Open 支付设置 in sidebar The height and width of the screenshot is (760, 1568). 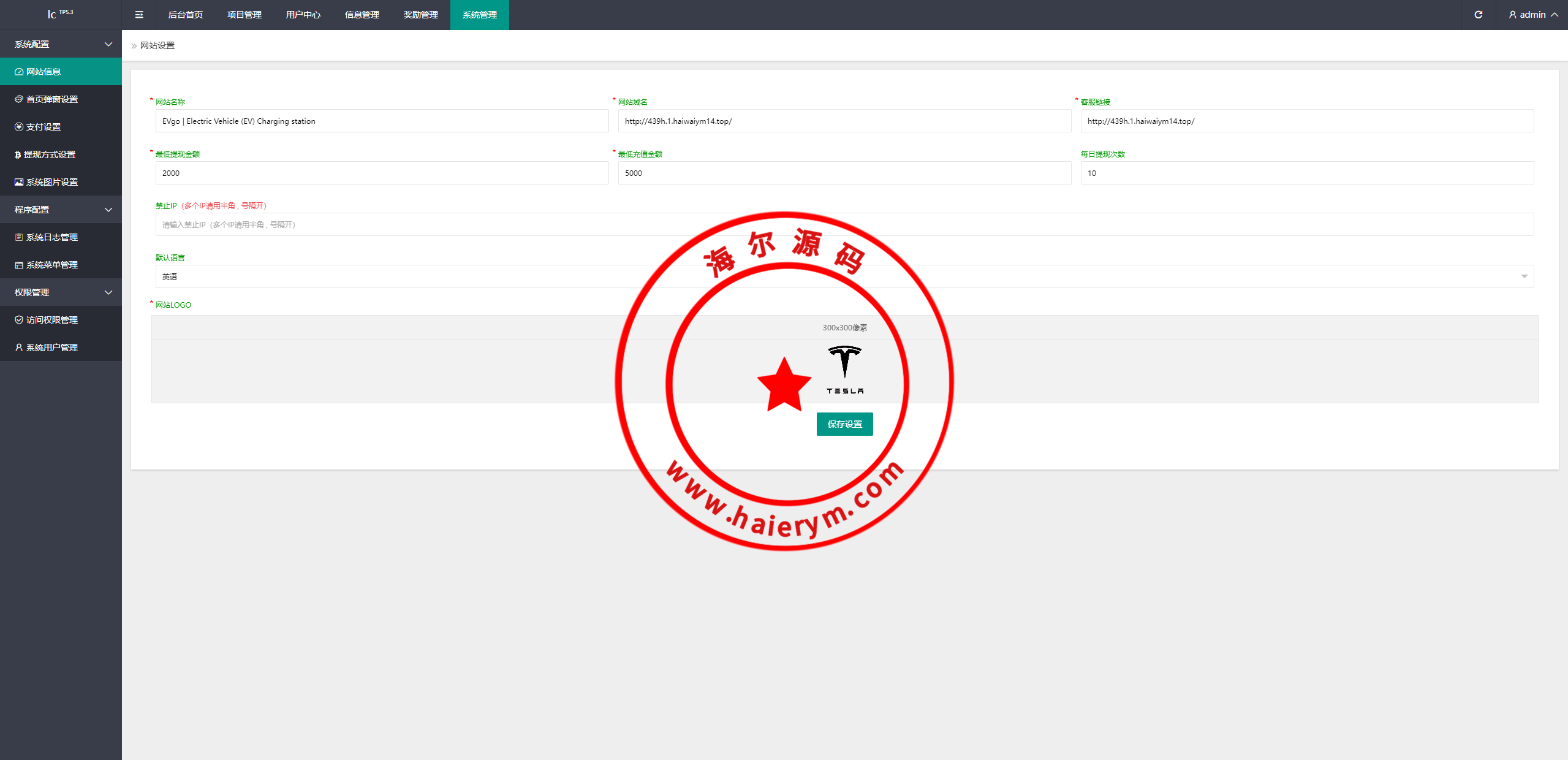[61, 127]
